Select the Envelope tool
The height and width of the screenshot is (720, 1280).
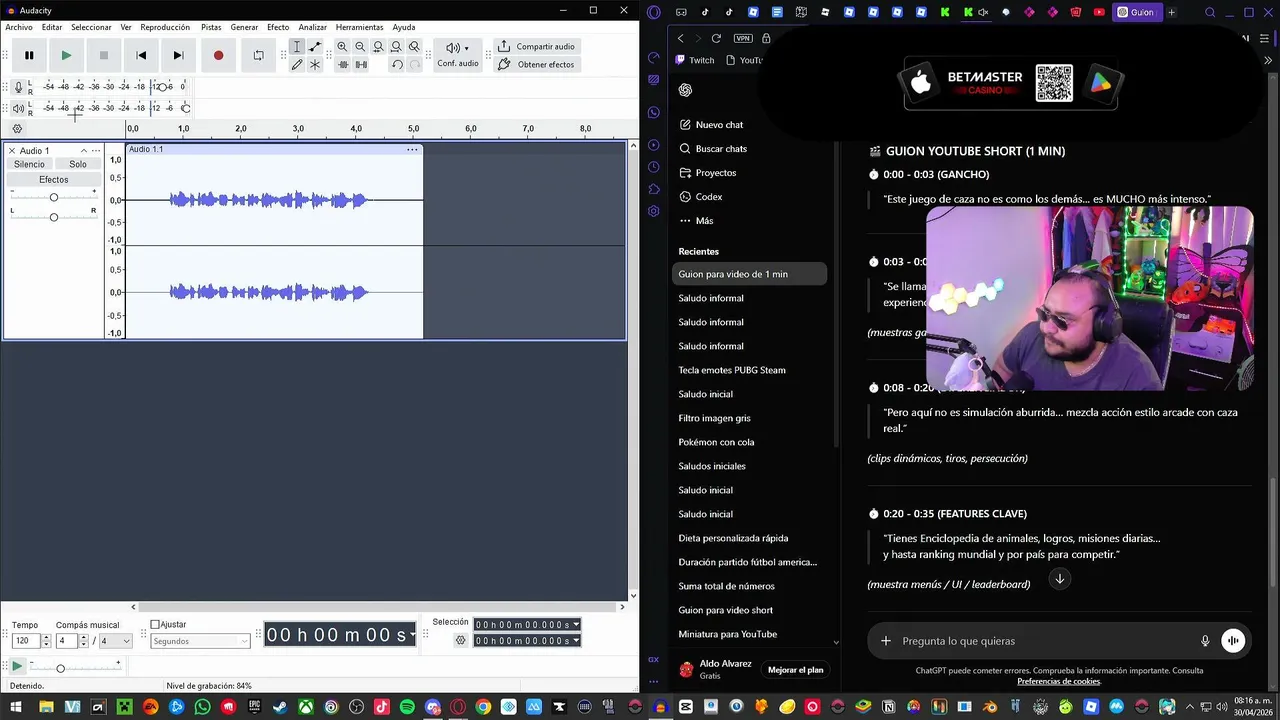(x=315, y=47)
